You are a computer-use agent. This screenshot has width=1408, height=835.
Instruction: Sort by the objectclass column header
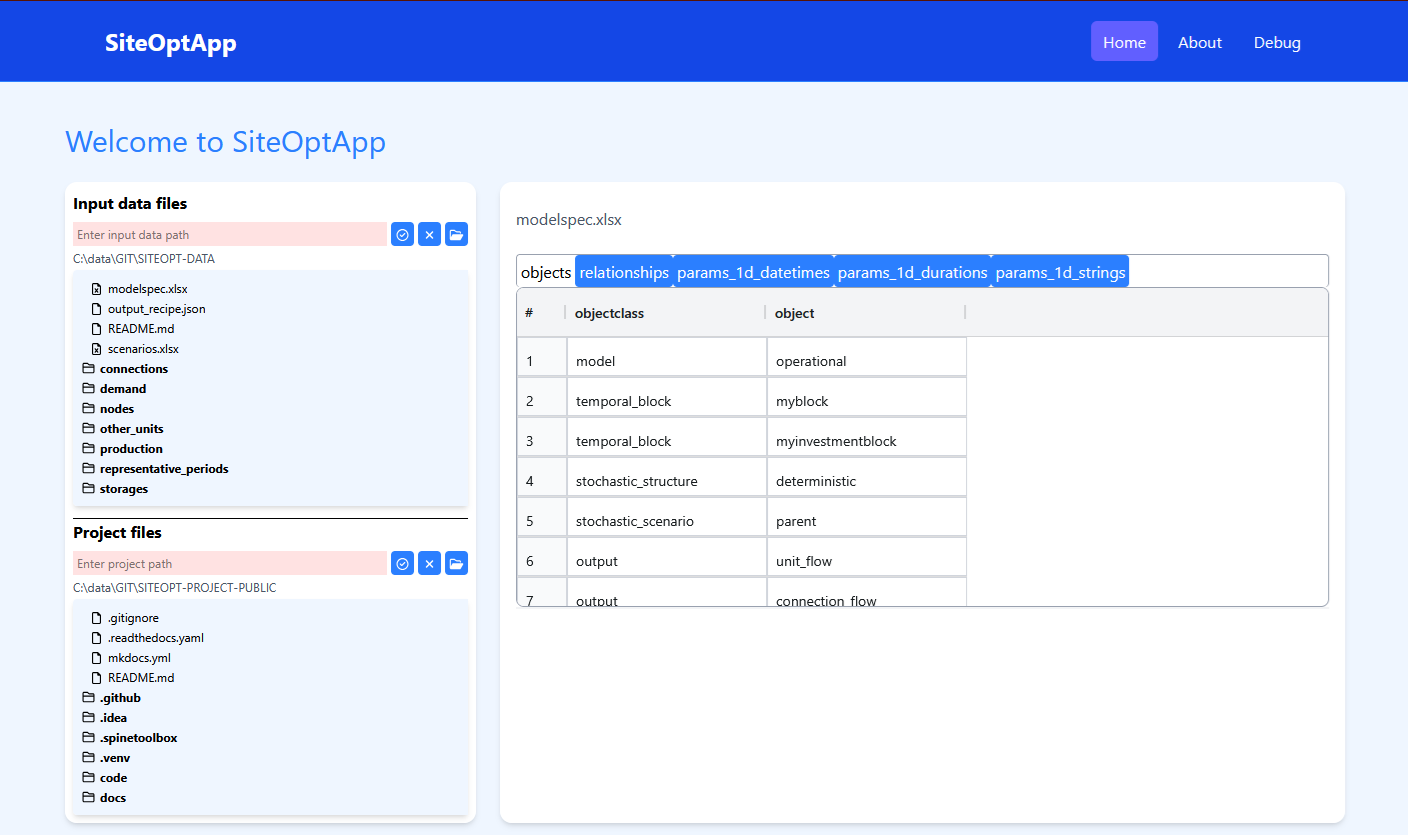point(609,313)
